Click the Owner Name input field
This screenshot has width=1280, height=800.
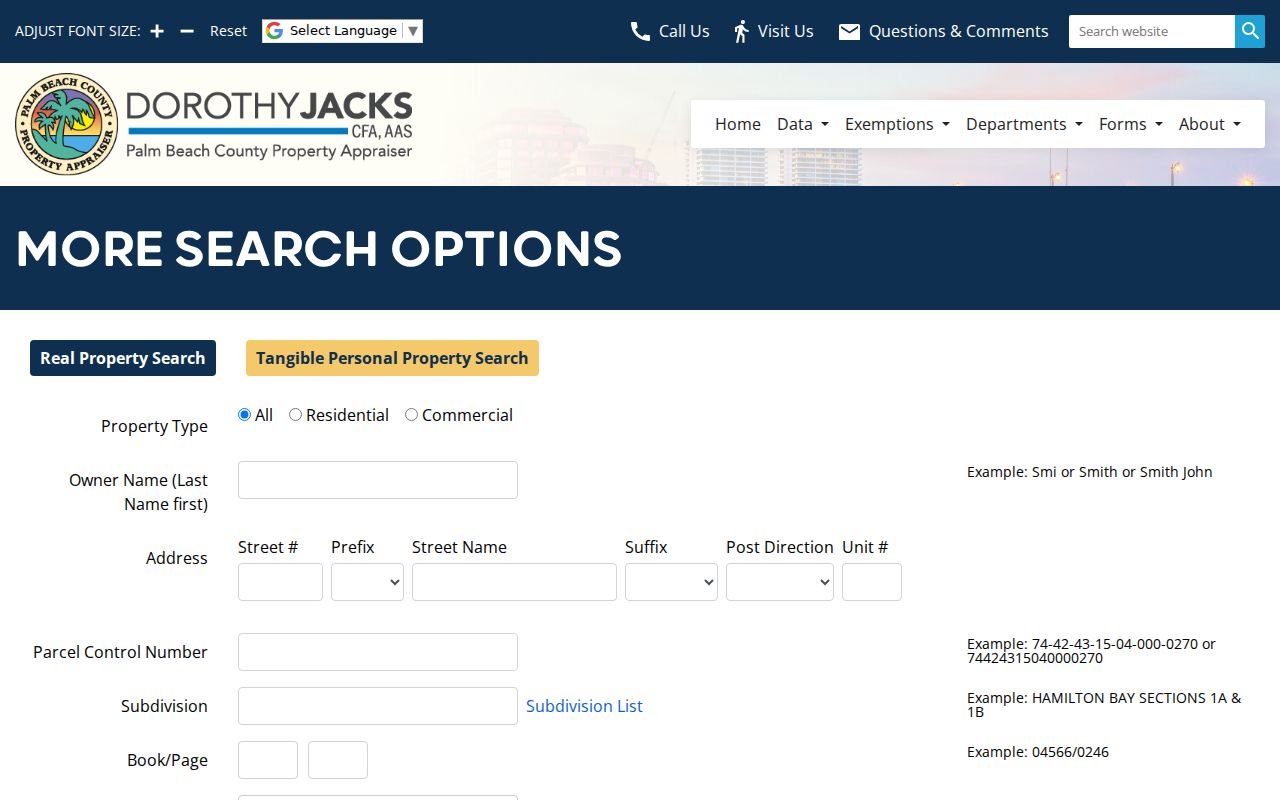point(378,480)
